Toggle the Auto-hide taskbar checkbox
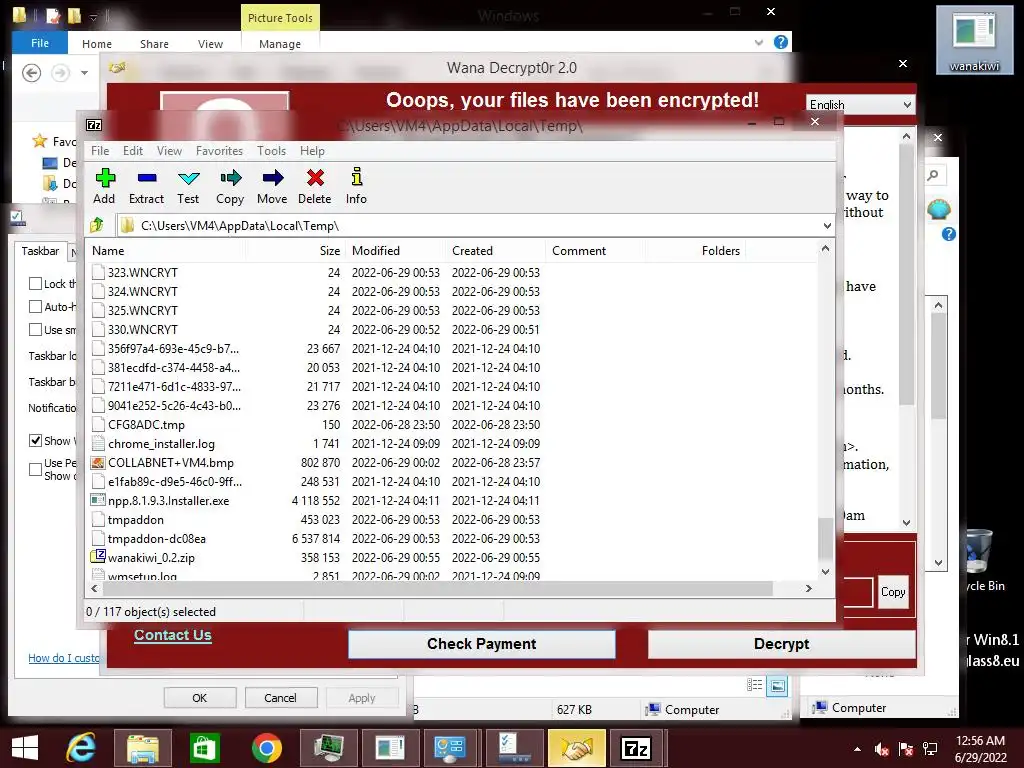This screenshot has width=1024, height=768. pyautogui.click(x=35, y=306)
